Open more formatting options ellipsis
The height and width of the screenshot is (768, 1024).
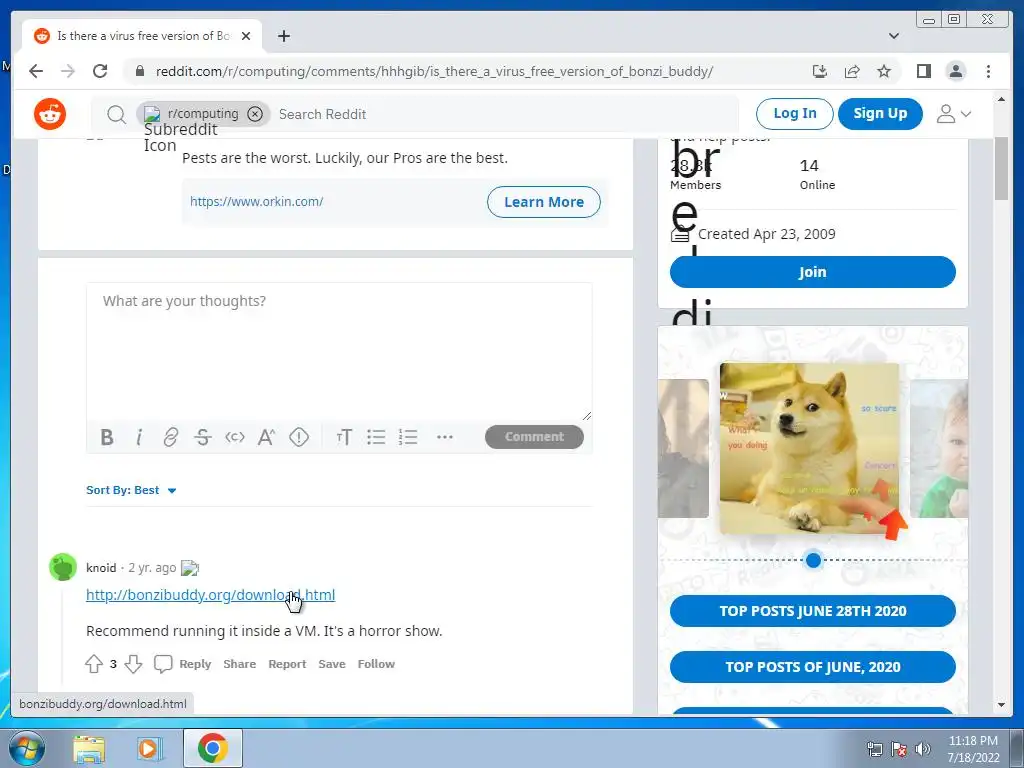(445, 437)
